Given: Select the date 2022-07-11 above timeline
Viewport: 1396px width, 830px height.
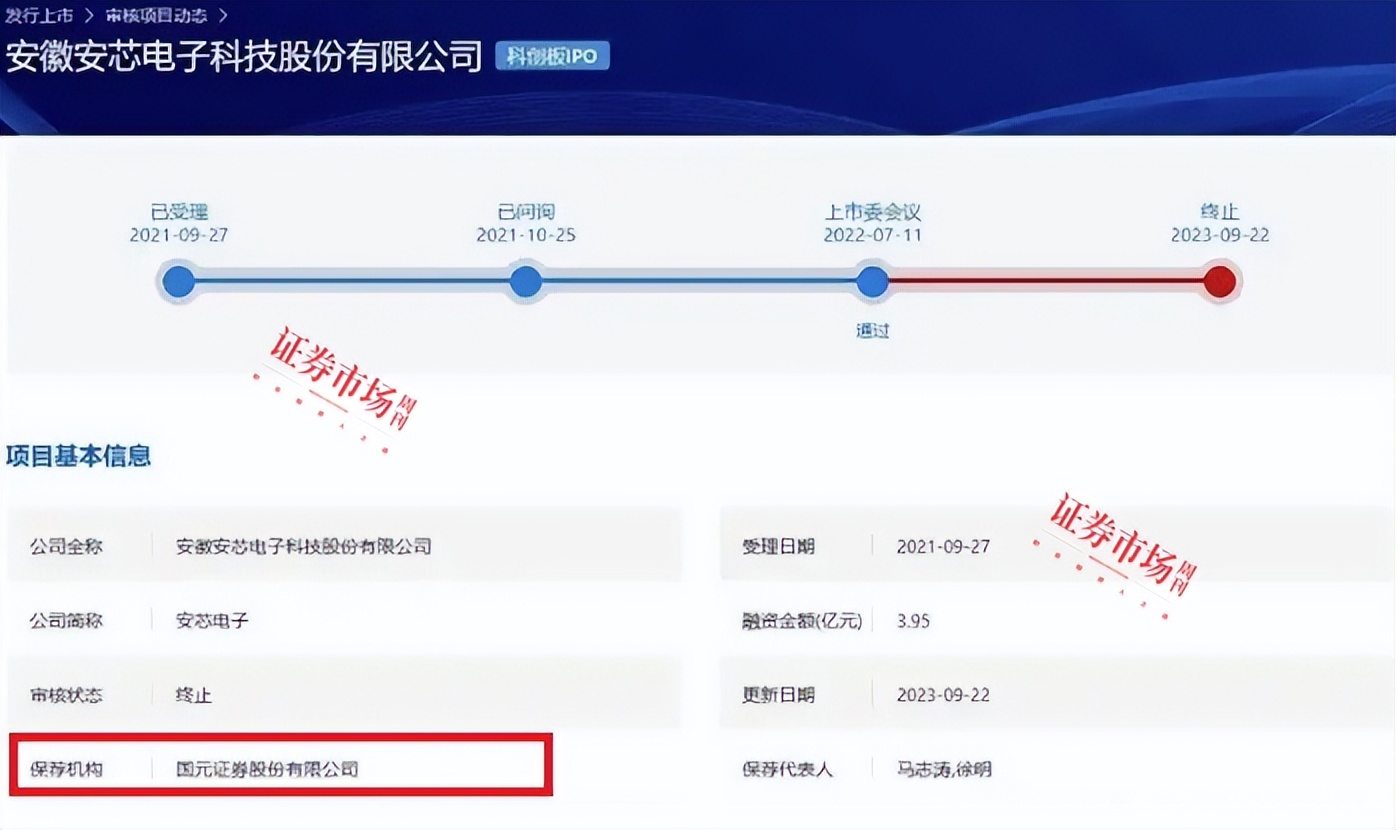Looking at the screenshot, I should point(873,236).
